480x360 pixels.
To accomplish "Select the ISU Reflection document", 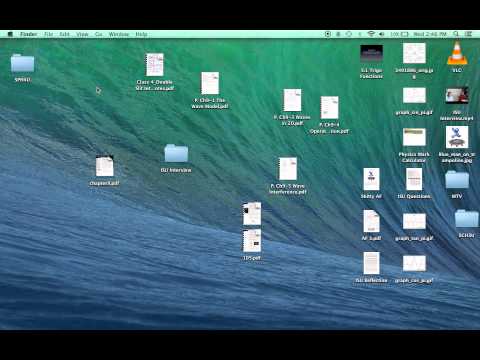I will pos(371,263).
